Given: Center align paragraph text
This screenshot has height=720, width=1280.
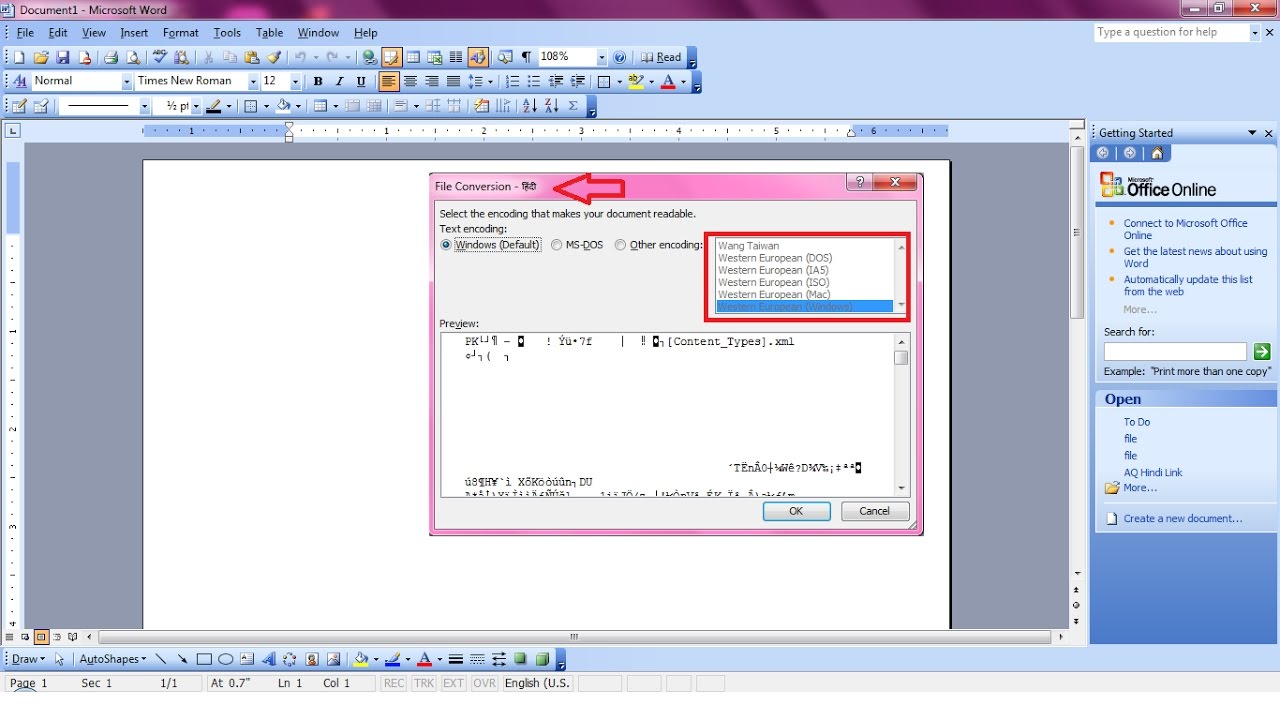Looking at the screenshot, I should tap(410, 82).
